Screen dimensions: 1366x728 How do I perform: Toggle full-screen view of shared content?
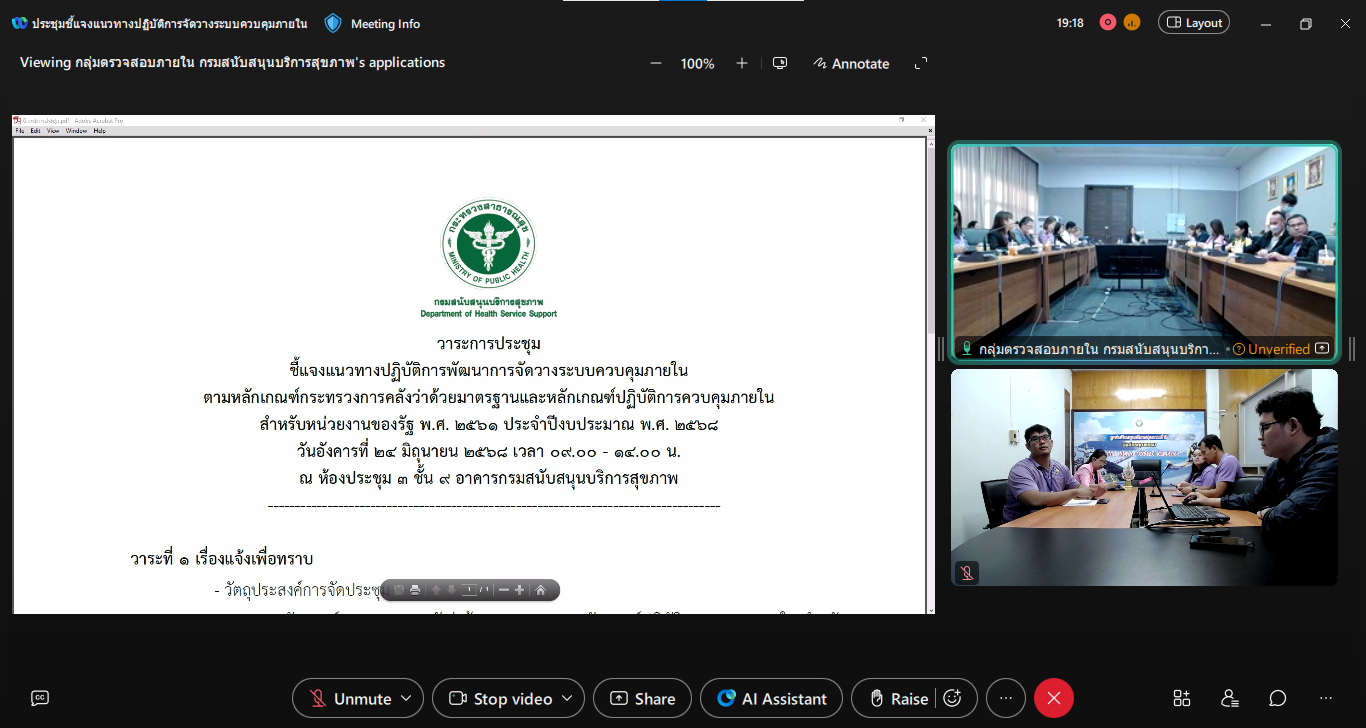(921, 63)
